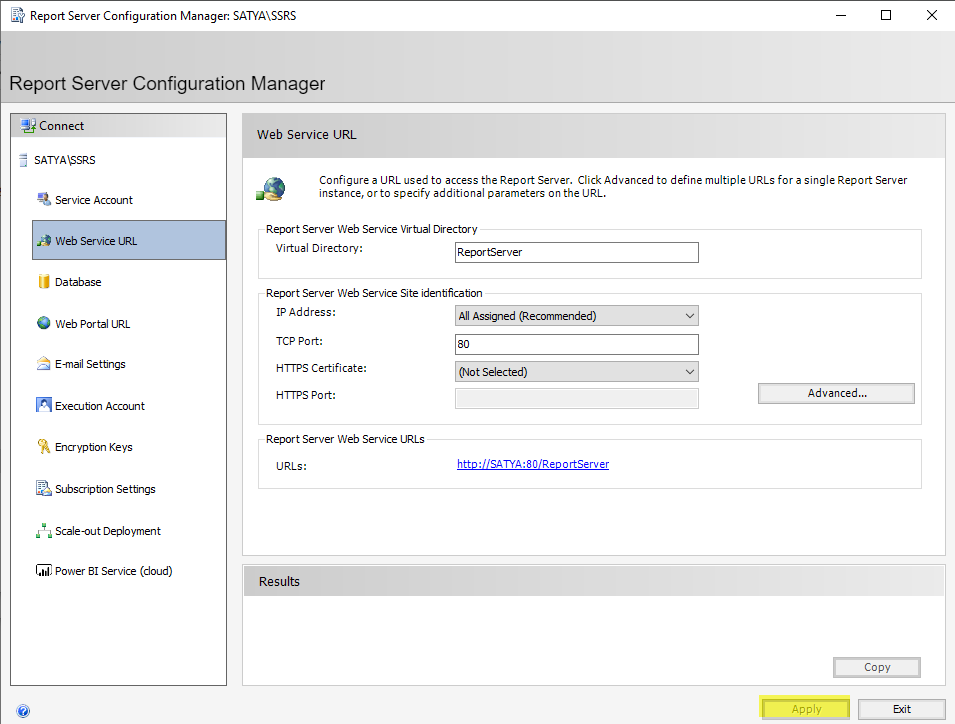
Task: Select the Database cylinder icon
Action: [44, 282]
